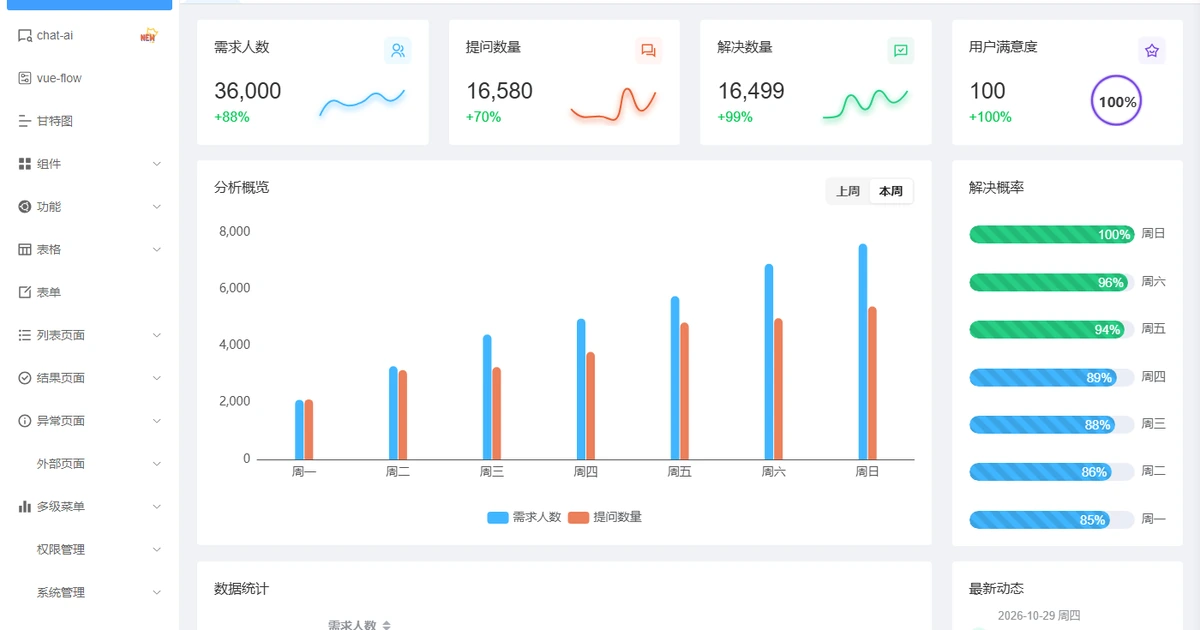This screenshot has height=630, width=1200.
Task: Open the 系统管理 menu label
Action: coord(61,592)
